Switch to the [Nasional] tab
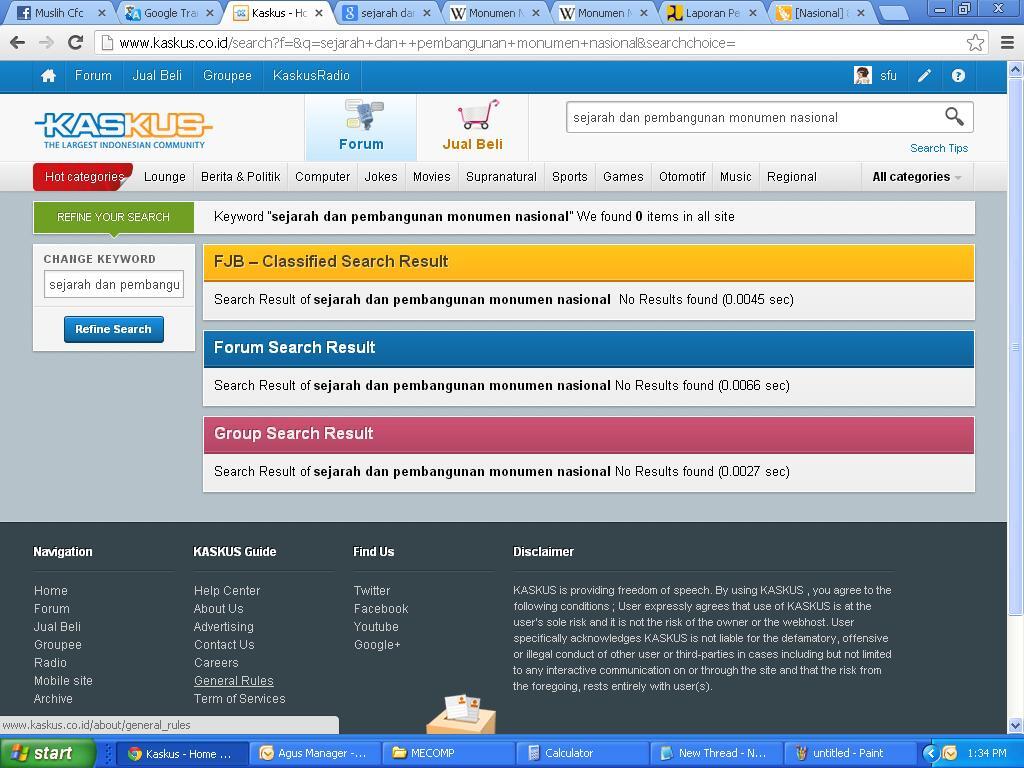 [x=818, y=13]
